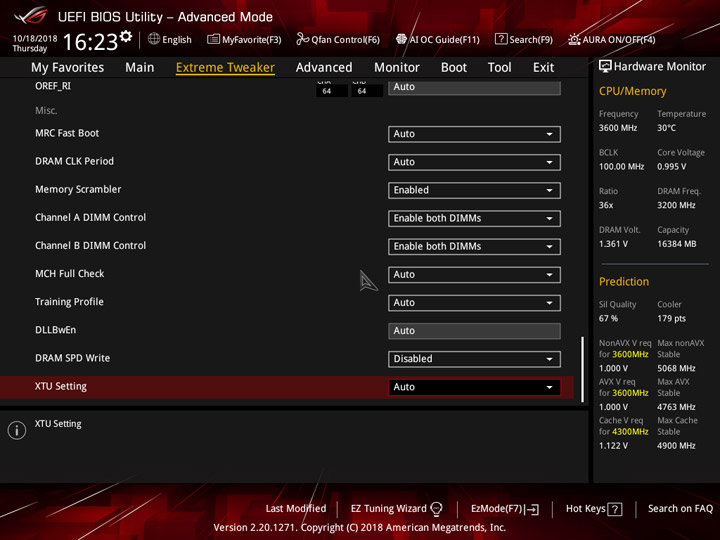
Task: Open the clock settings gear icon
Action: click(126, 36)
